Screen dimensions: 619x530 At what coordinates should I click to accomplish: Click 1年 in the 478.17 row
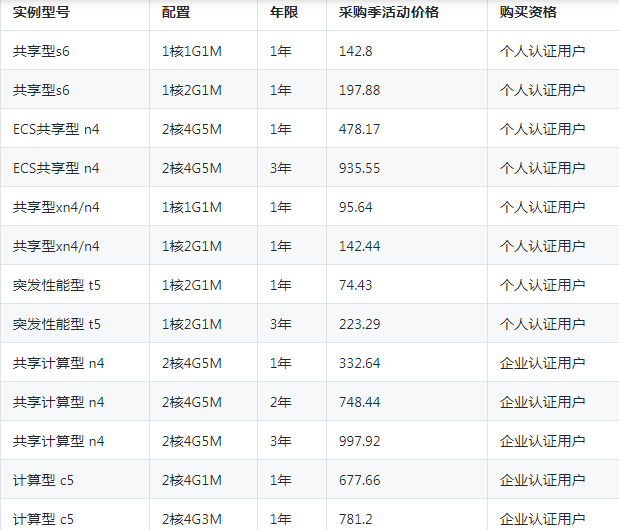click(x=281, y=129)
